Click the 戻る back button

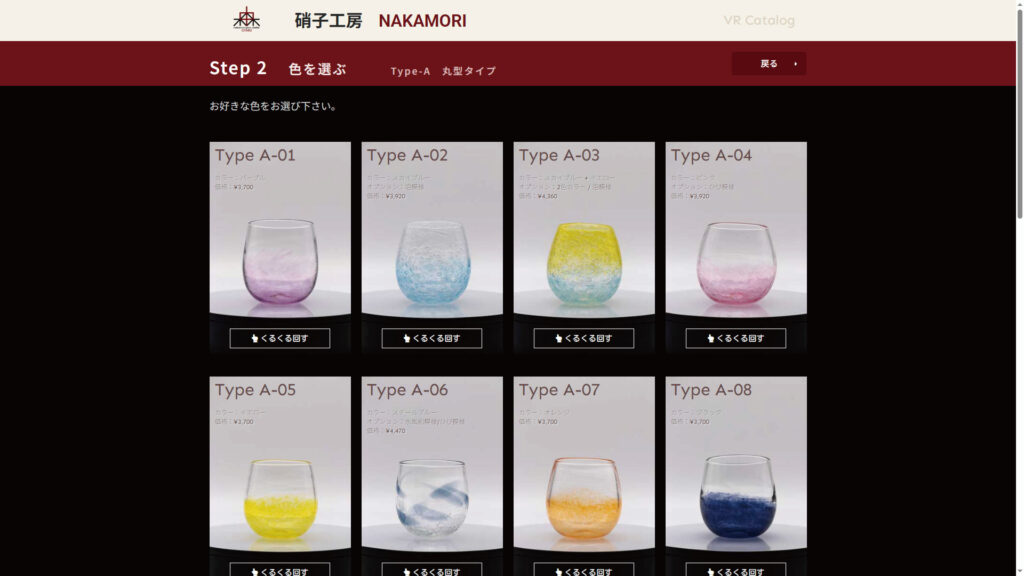point(769,63)
